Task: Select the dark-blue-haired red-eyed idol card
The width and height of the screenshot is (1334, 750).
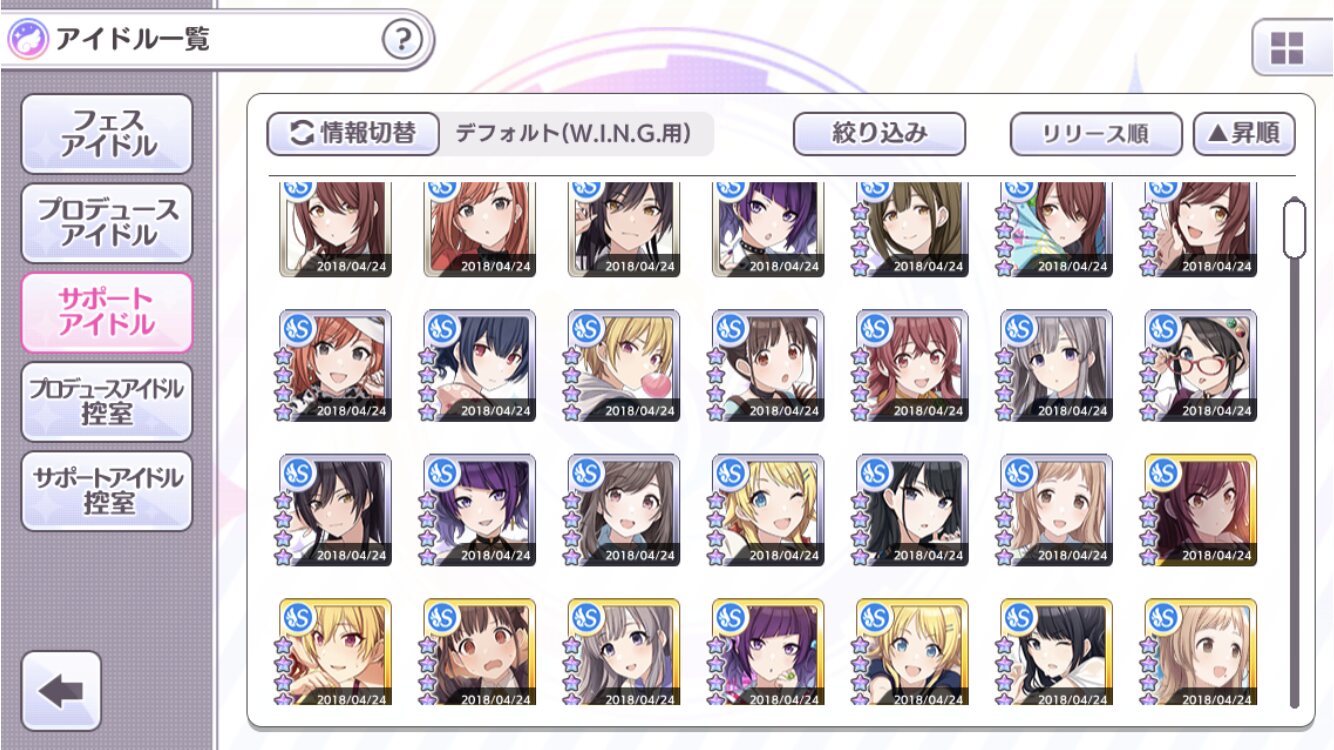Action: coord(480,366)
